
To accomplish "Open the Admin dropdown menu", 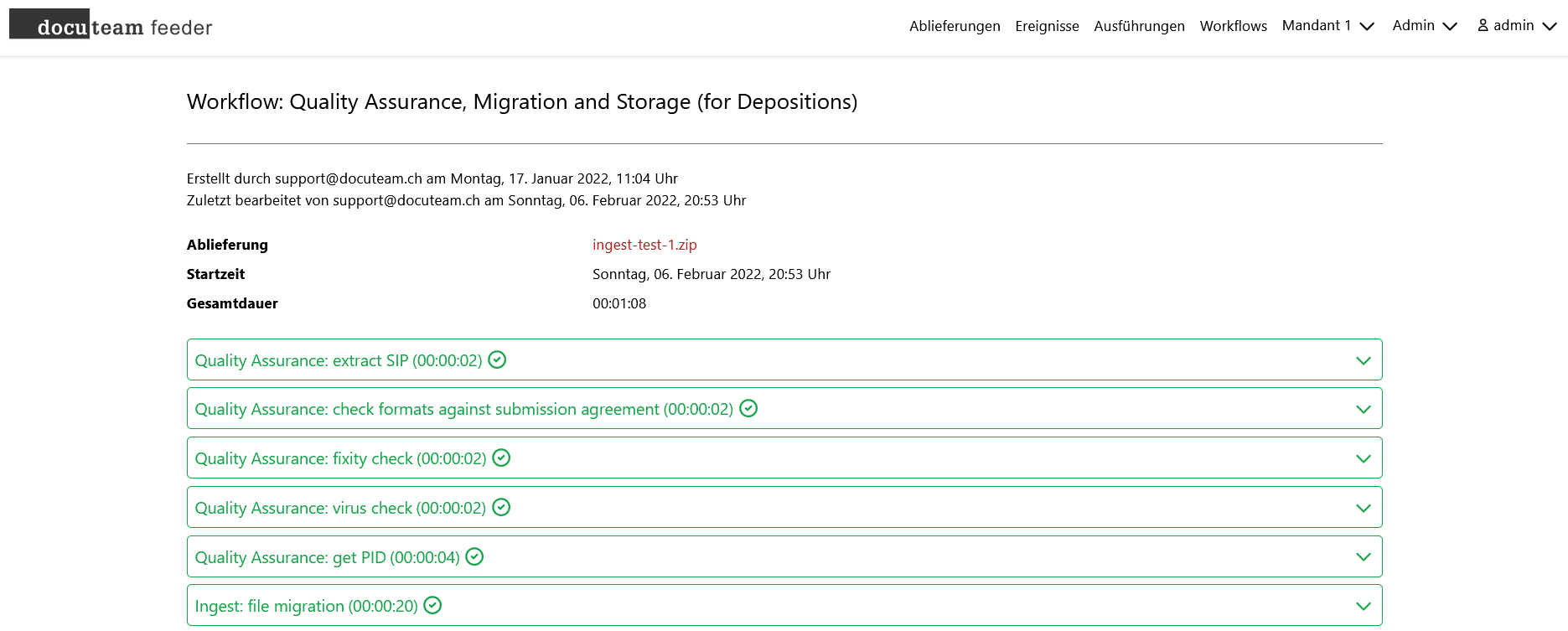I will tap(1425, 26).
